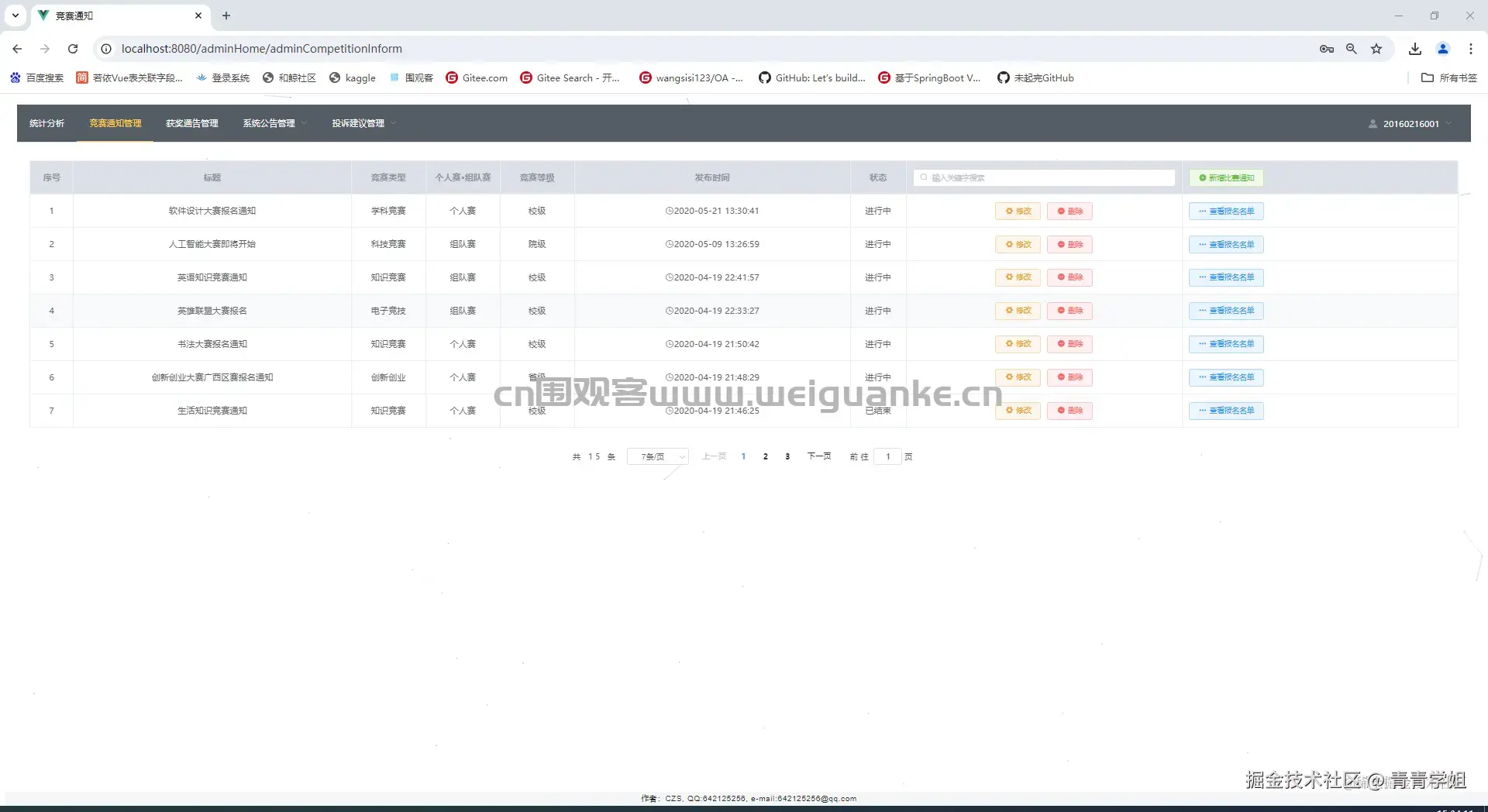Go to page 2 in pagination
Viewport: 1488px width, 812px height.
point(766,457)
